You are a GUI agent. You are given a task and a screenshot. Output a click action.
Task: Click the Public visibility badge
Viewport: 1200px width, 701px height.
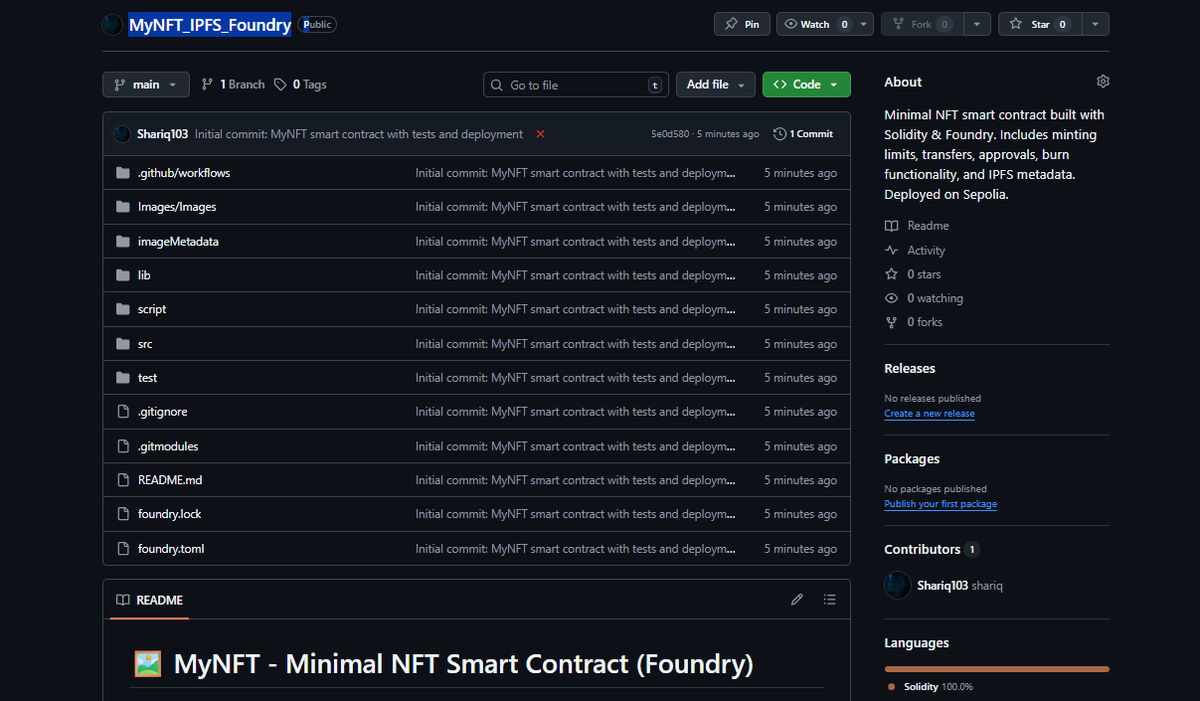317,25
